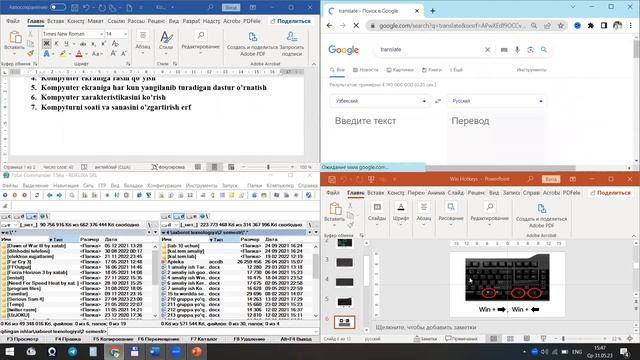
Task: Click Фокусировка mode in Word's status bar
Action: pos(168,167)
